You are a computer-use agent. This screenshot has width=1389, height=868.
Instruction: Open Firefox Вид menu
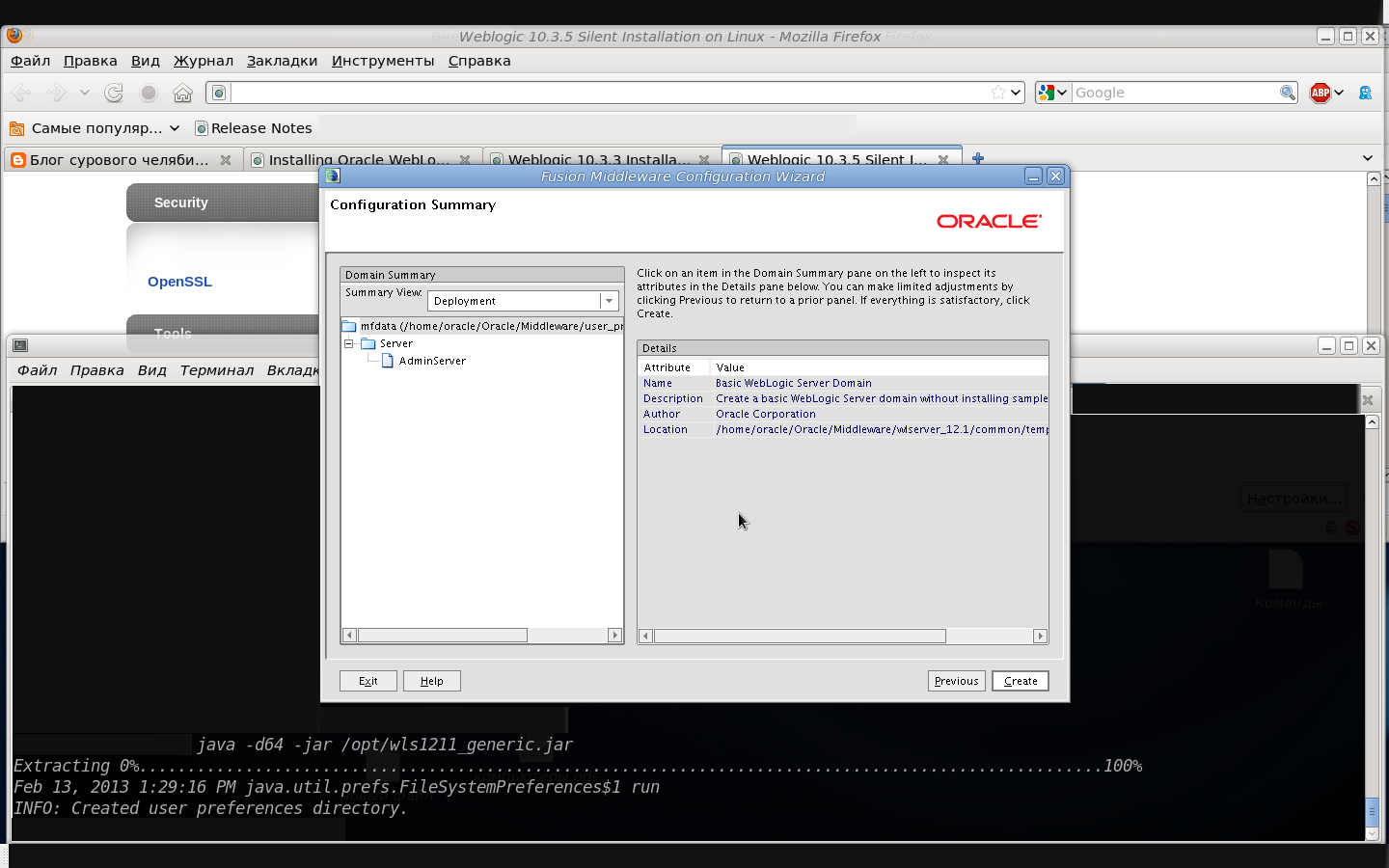point(146,61)
